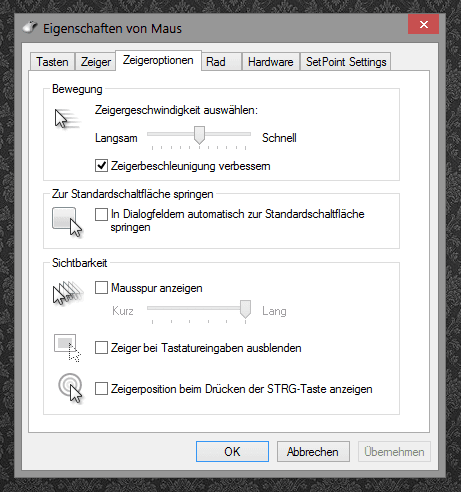Uncheck Zeigerbeschleunigung verbessern
461x492 pixels.
coord(101,166)
